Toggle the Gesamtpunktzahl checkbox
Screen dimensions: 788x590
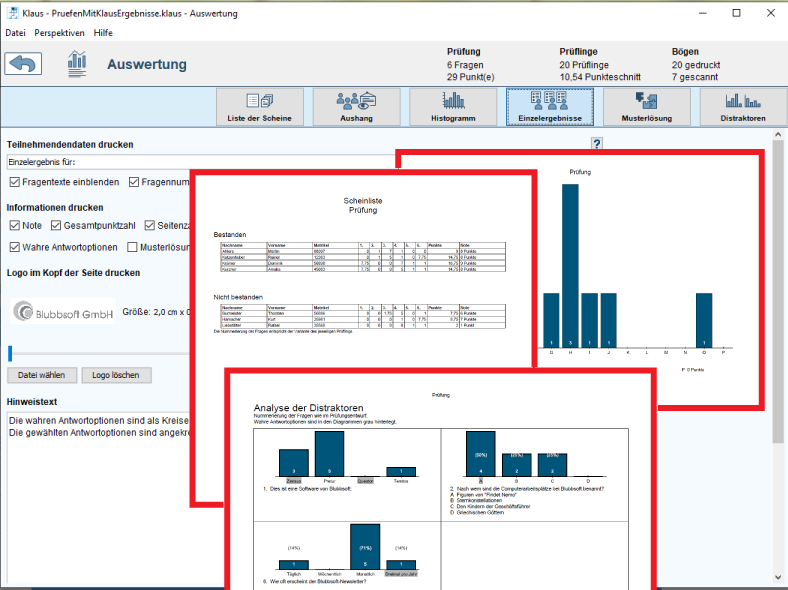57,225
